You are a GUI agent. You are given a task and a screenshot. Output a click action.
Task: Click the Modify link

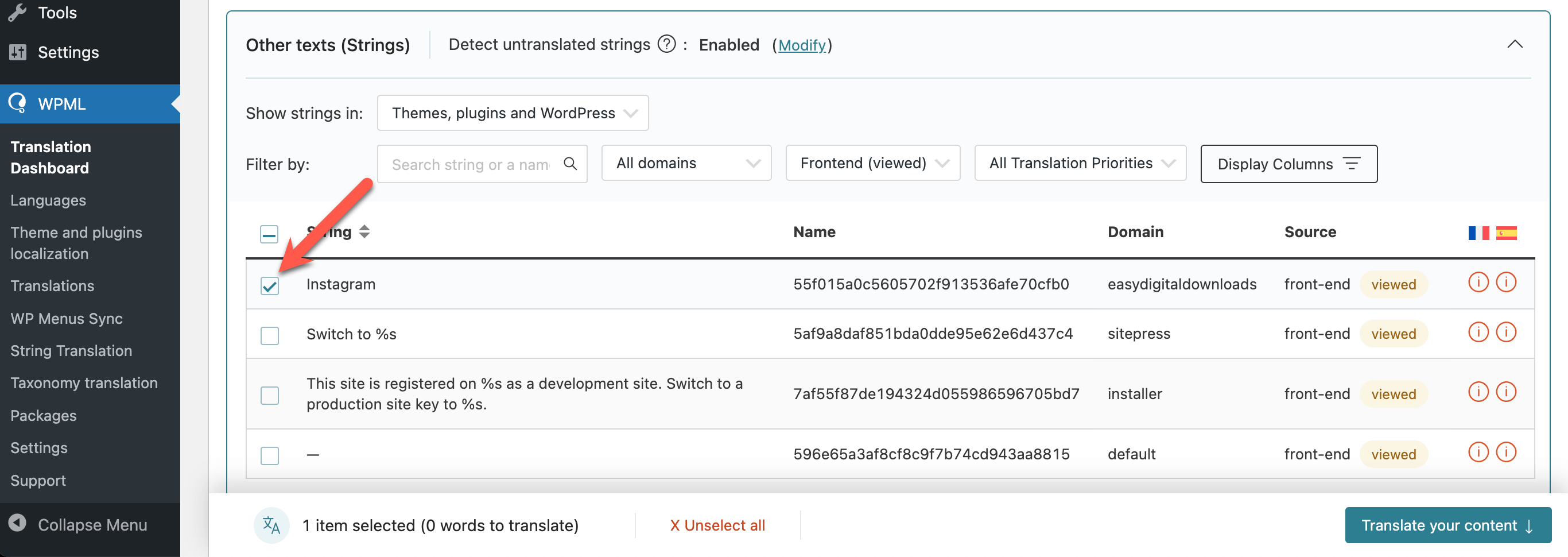click(802, 45)
